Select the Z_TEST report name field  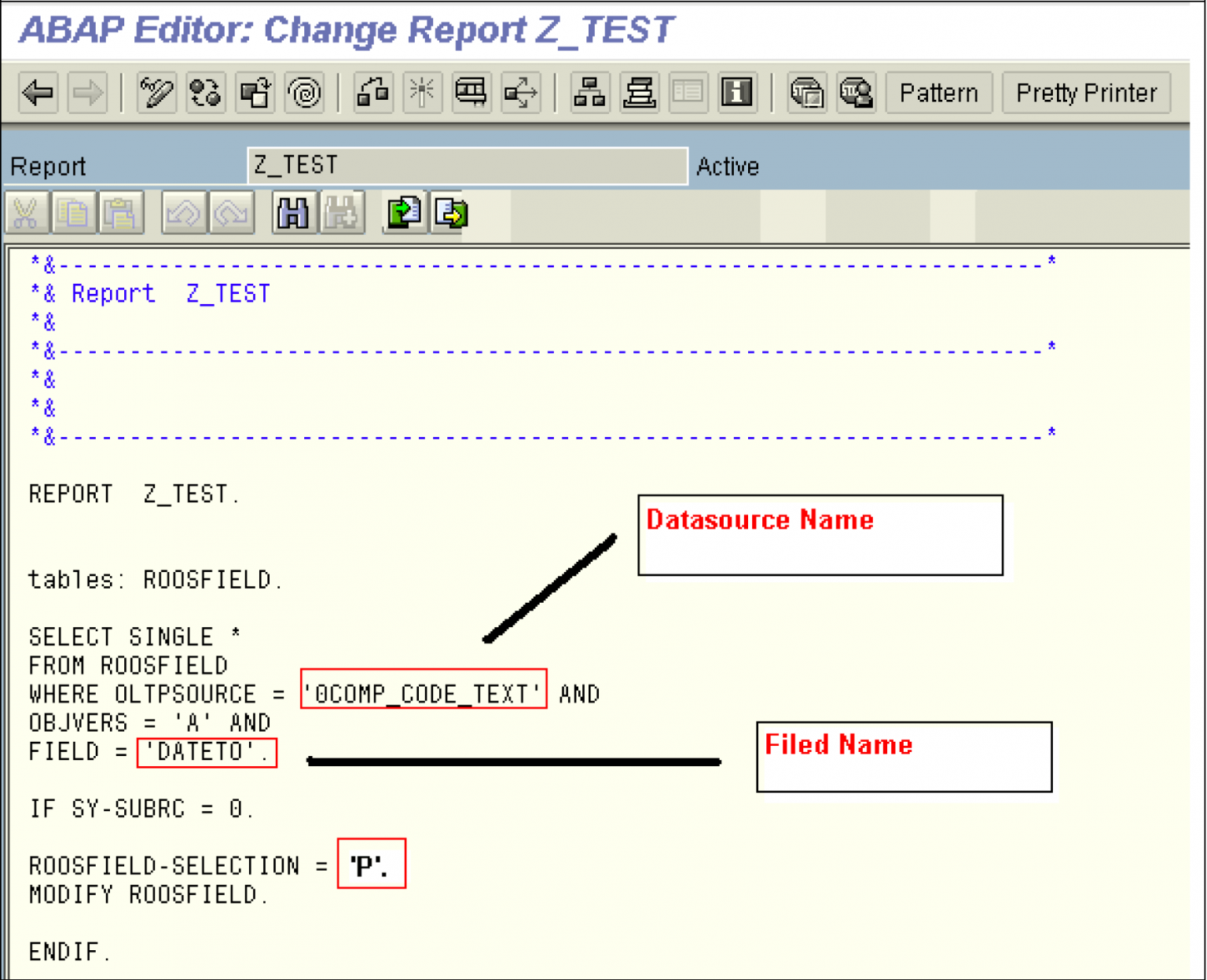(x=468, y=165)
